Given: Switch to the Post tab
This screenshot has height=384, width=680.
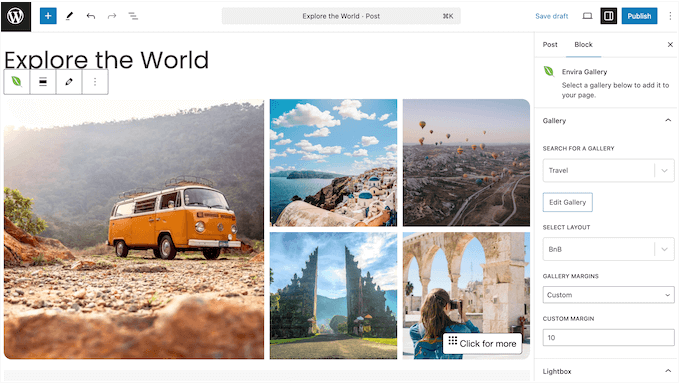Looking at the screenshot, I should (550, 45).
